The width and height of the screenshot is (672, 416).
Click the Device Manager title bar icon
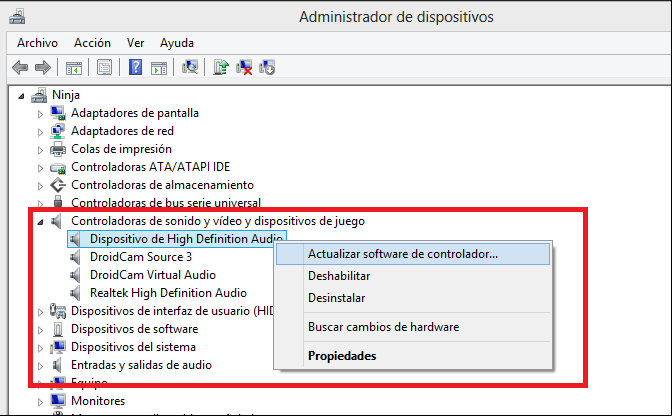tap(17, 16)
